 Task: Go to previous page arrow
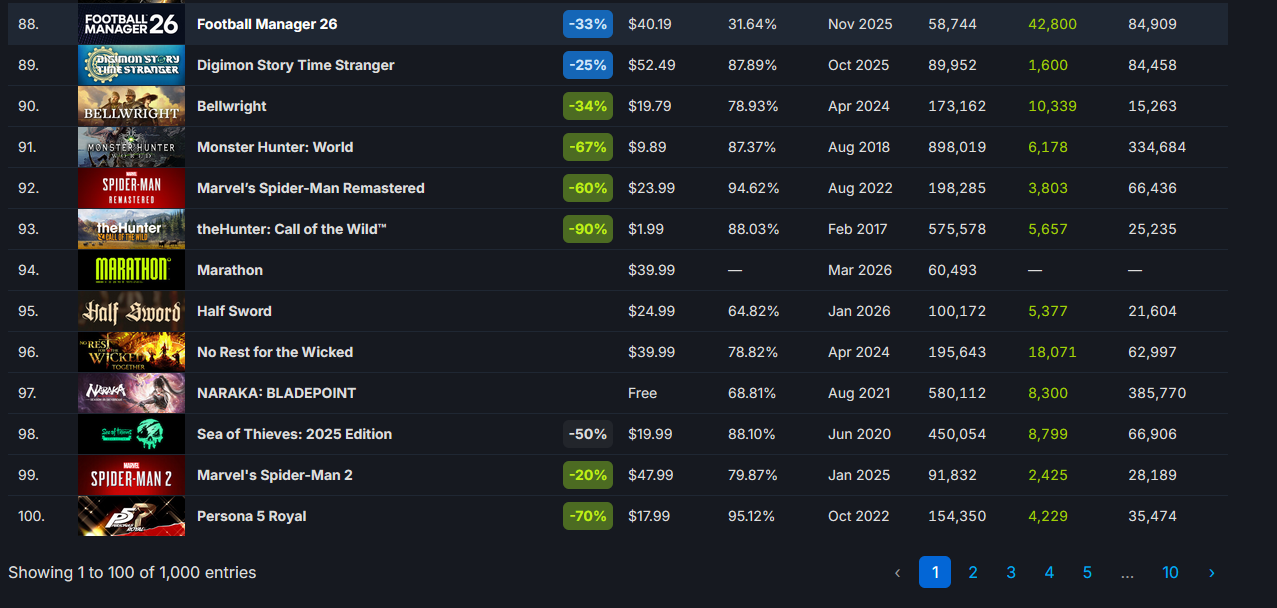tap(897, 573)
